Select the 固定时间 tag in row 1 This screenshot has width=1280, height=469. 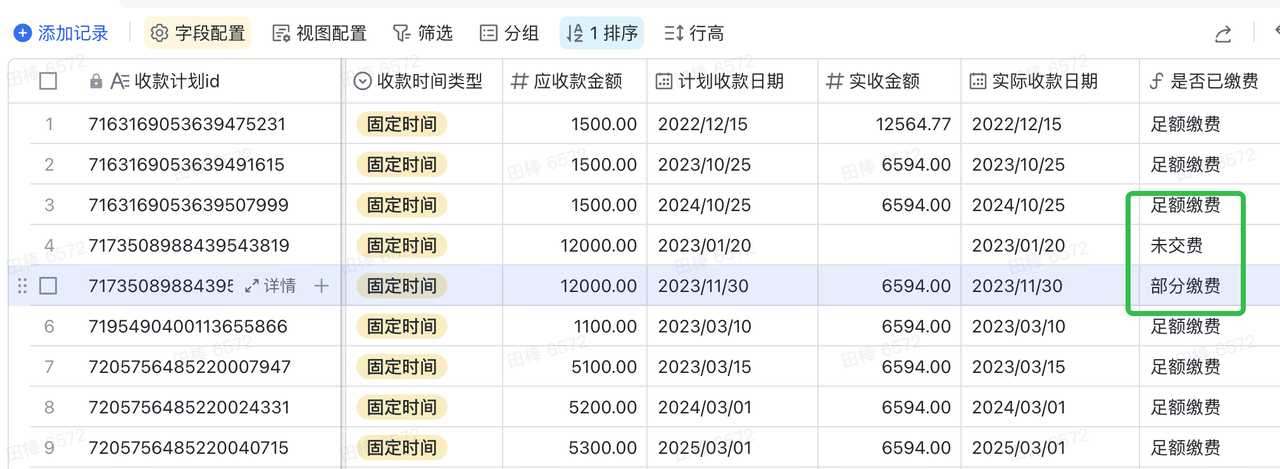pos(402,125)
